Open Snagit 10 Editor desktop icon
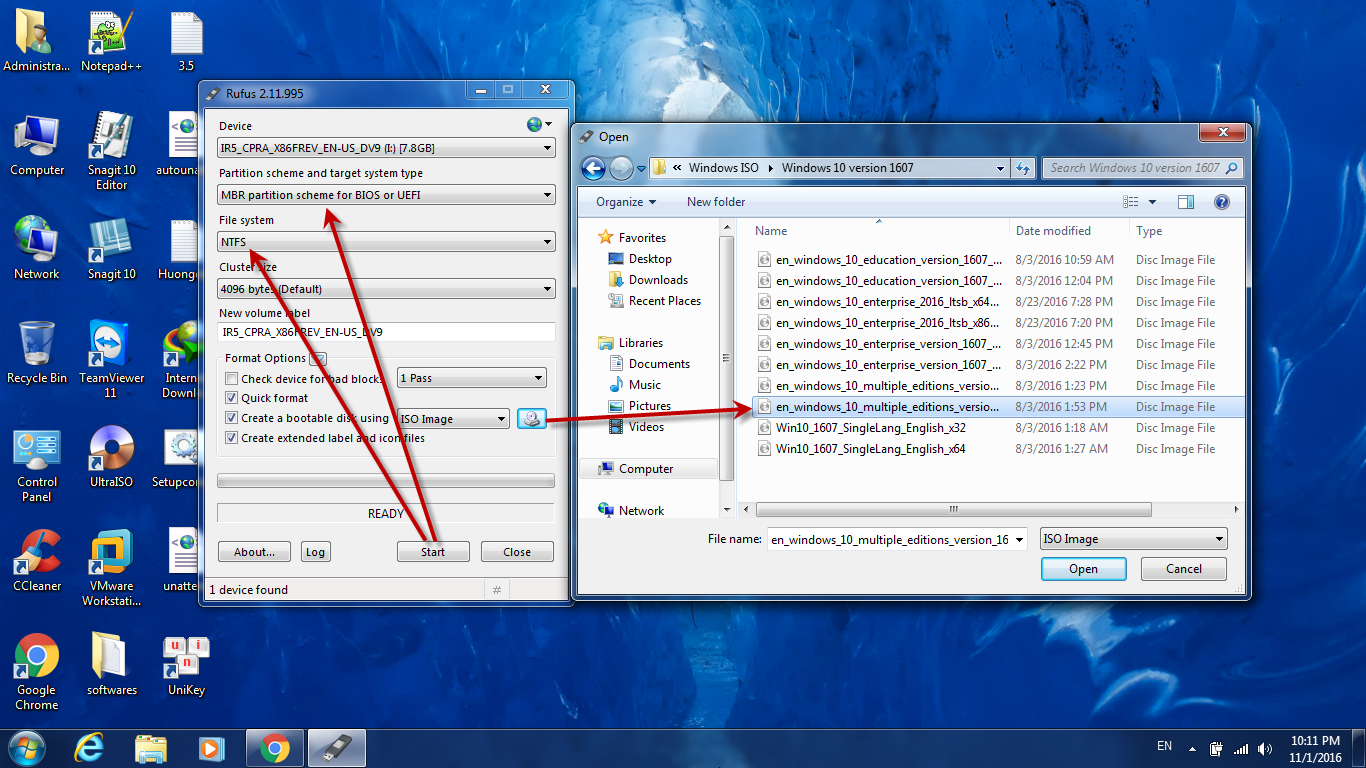 click(111, 152)
